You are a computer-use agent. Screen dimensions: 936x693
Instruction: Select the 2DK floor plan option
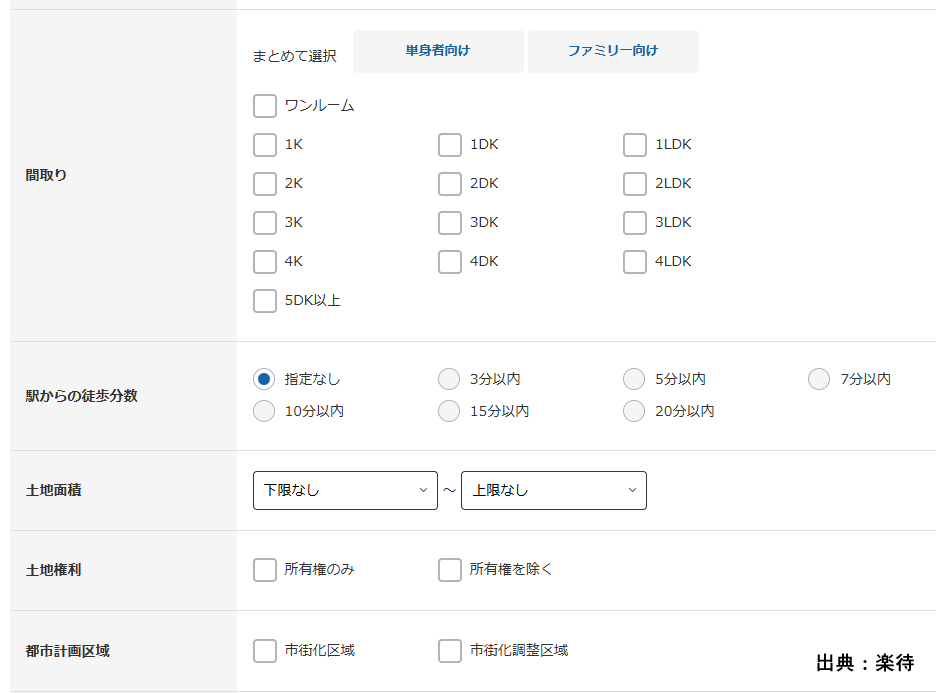(x=450, y=184)
